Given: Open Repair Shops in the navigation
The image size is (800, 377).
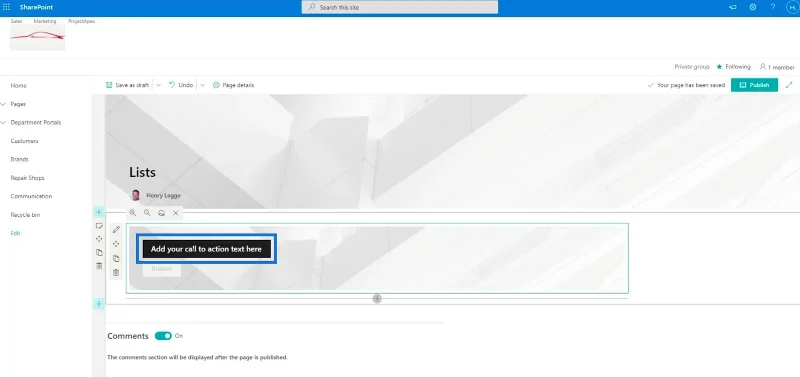Looking at the screenshot, I should click(x=28, y=178).
